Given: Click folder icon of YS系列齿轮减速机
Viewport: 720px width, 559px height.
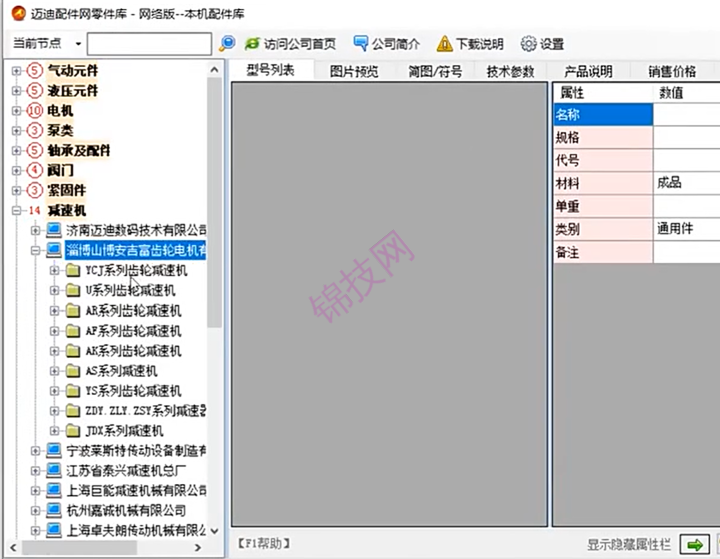Looking at the screenshot, I should [x=73, y=391].
